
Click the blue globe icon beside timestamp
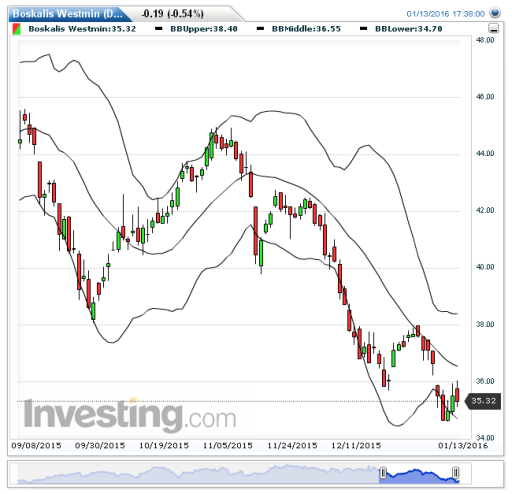click(495, 13)
